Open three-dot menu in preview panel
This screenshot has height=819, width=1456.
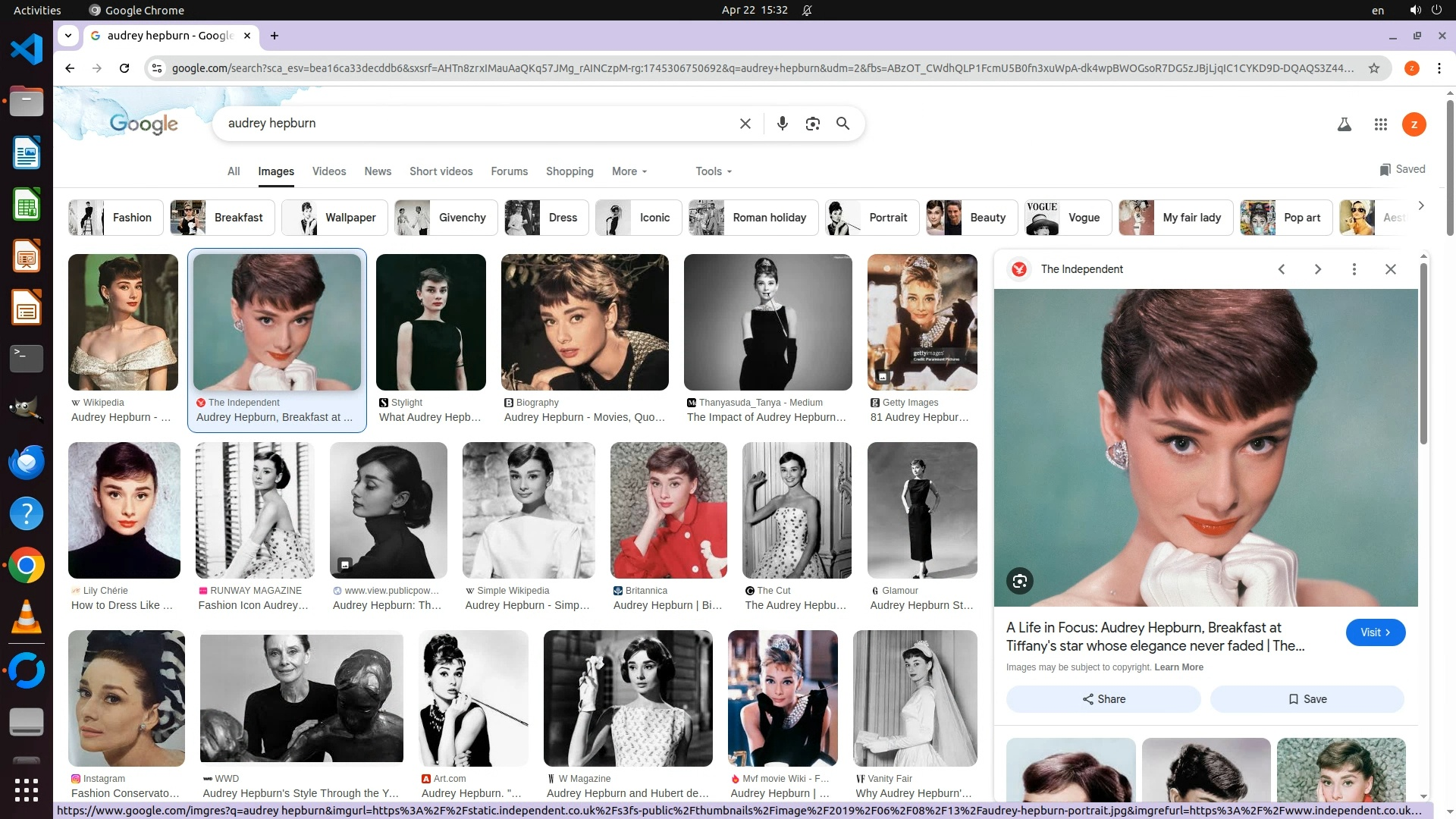1354,269
